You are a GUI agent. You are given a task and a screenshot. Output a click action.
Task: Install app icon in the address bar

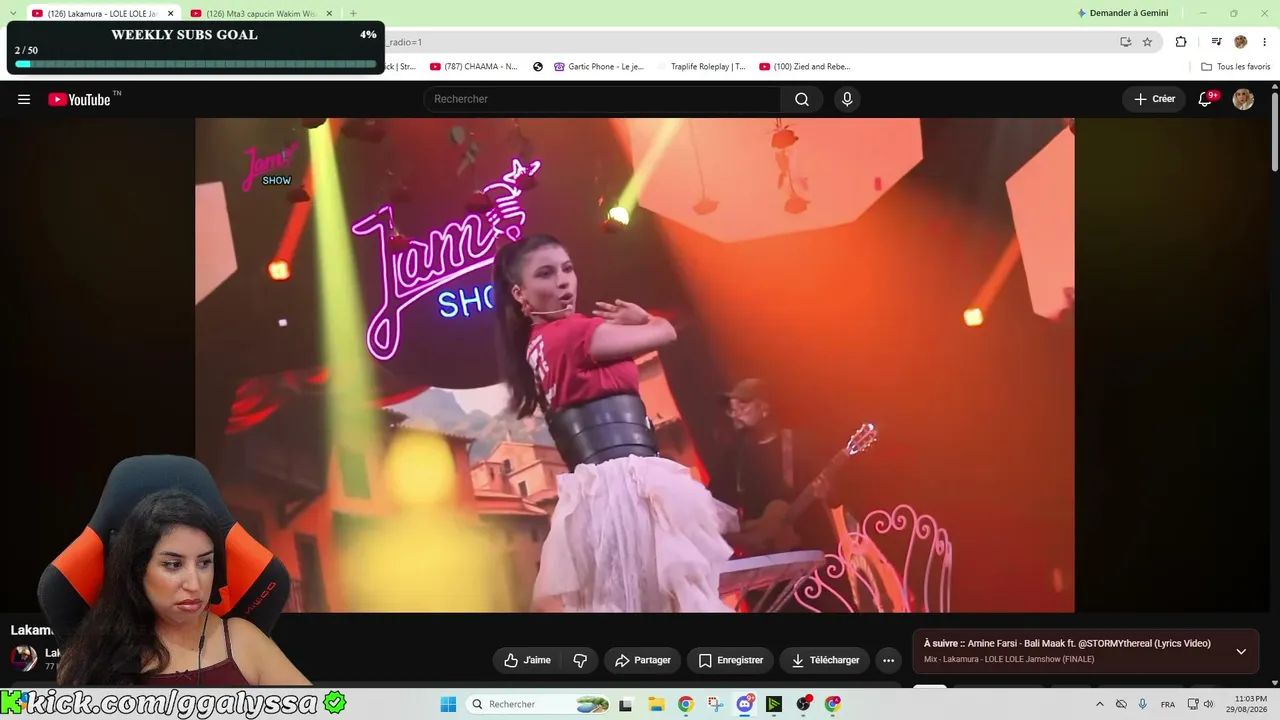(1125, 42)
